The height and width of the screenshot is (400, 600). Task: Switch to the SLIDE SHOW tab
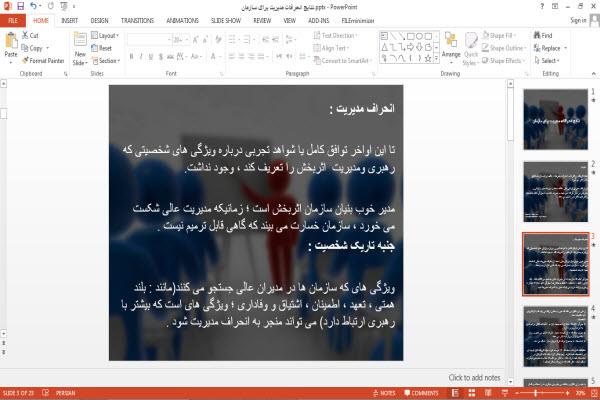[225, 21]
